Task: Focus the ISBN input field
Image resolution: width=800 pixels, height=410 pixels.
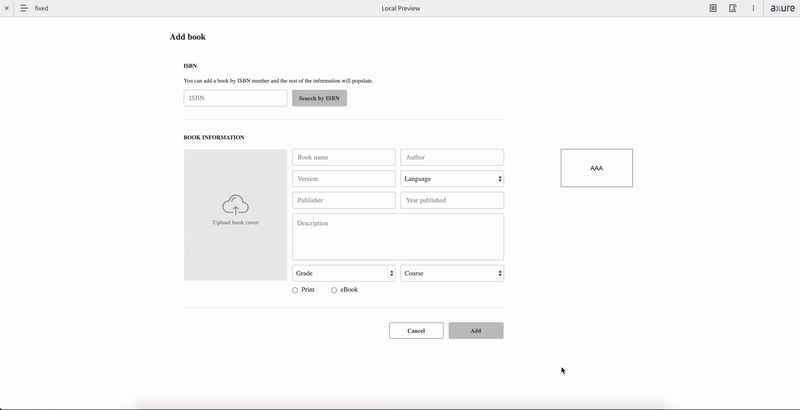Action: pos(235,98)
